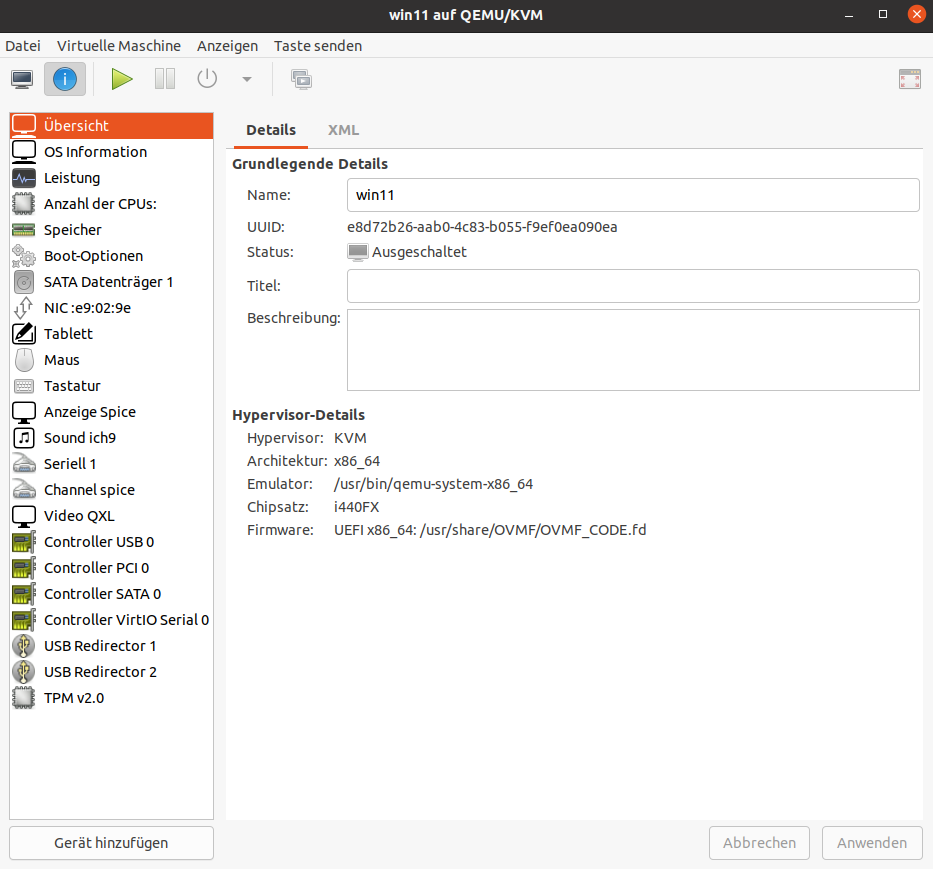Select the hardware details info icon
The image size is (933, 869).
(x=65, y=79)
